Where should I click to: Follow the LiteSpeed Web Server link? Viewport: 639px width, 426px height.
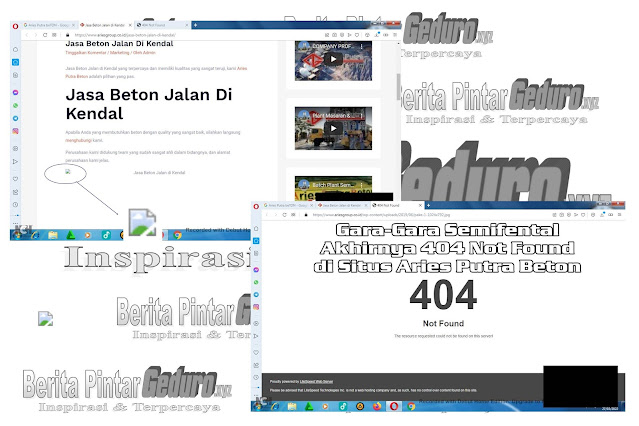tap(316, 382)
